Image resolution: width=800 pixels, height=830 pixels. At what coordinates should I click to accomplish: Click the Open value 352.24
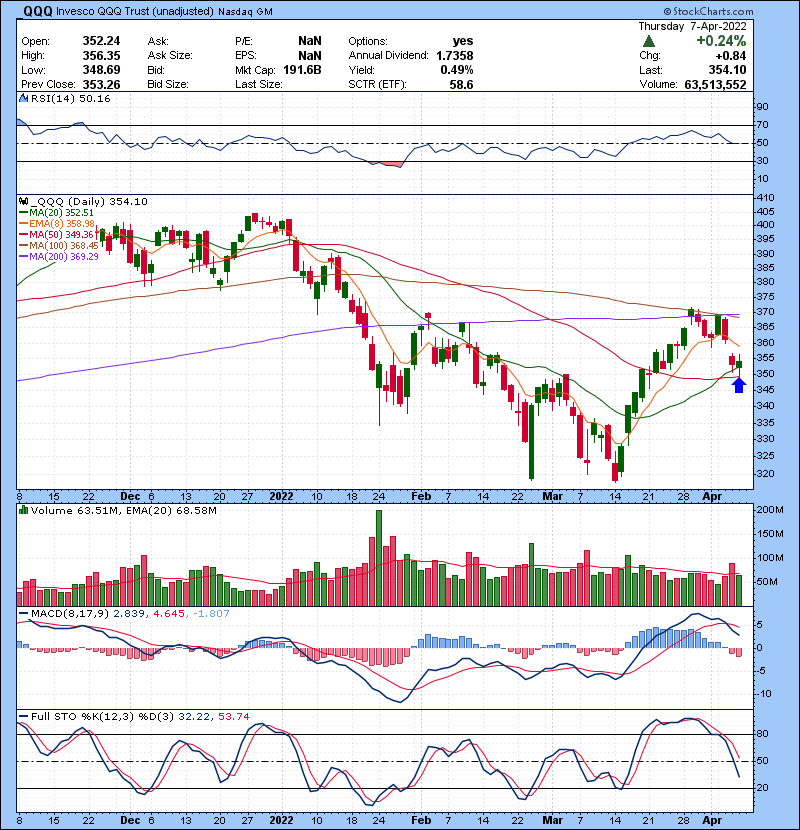[101, 41]
